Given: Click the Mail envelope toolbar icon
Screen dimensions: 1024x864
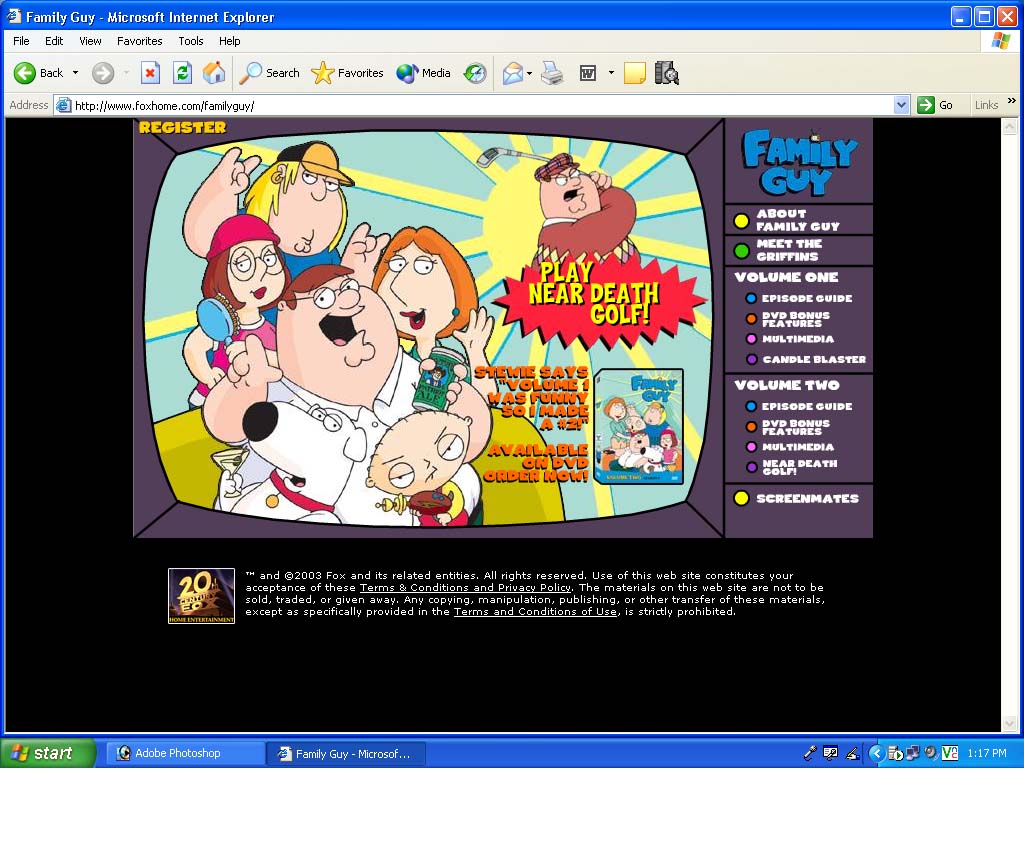Looking at the screenshot, I should coord(513,73).
